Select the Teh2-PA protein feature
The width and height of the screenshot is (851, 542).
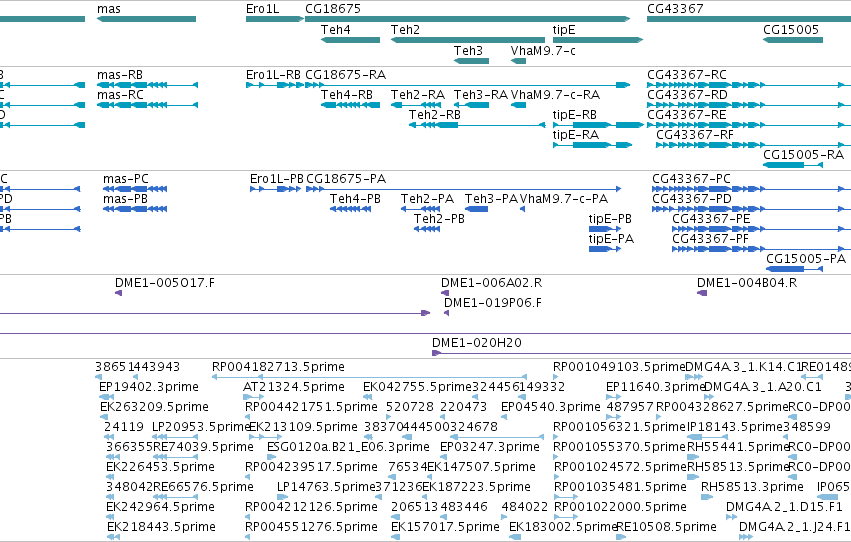click(421, 209)
